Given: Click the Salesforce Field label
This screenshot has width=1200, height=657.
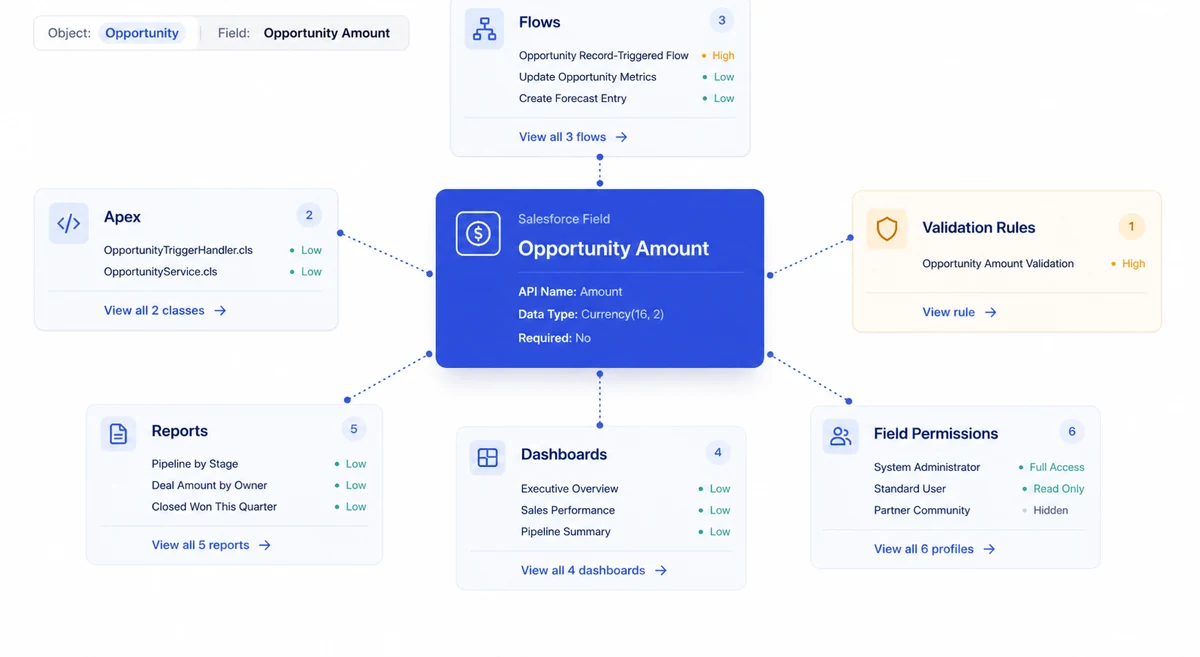Looking at the screenshot, I should (564, 219).
